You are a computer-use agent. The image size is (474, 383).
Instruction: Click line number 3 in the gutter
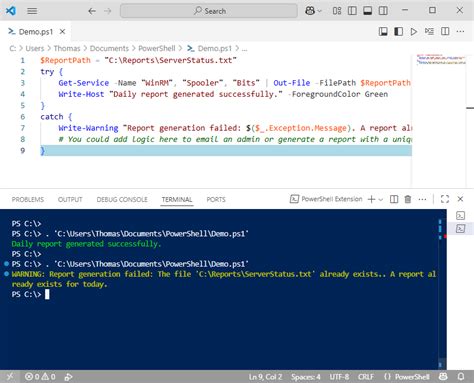(x=23, y=83)
